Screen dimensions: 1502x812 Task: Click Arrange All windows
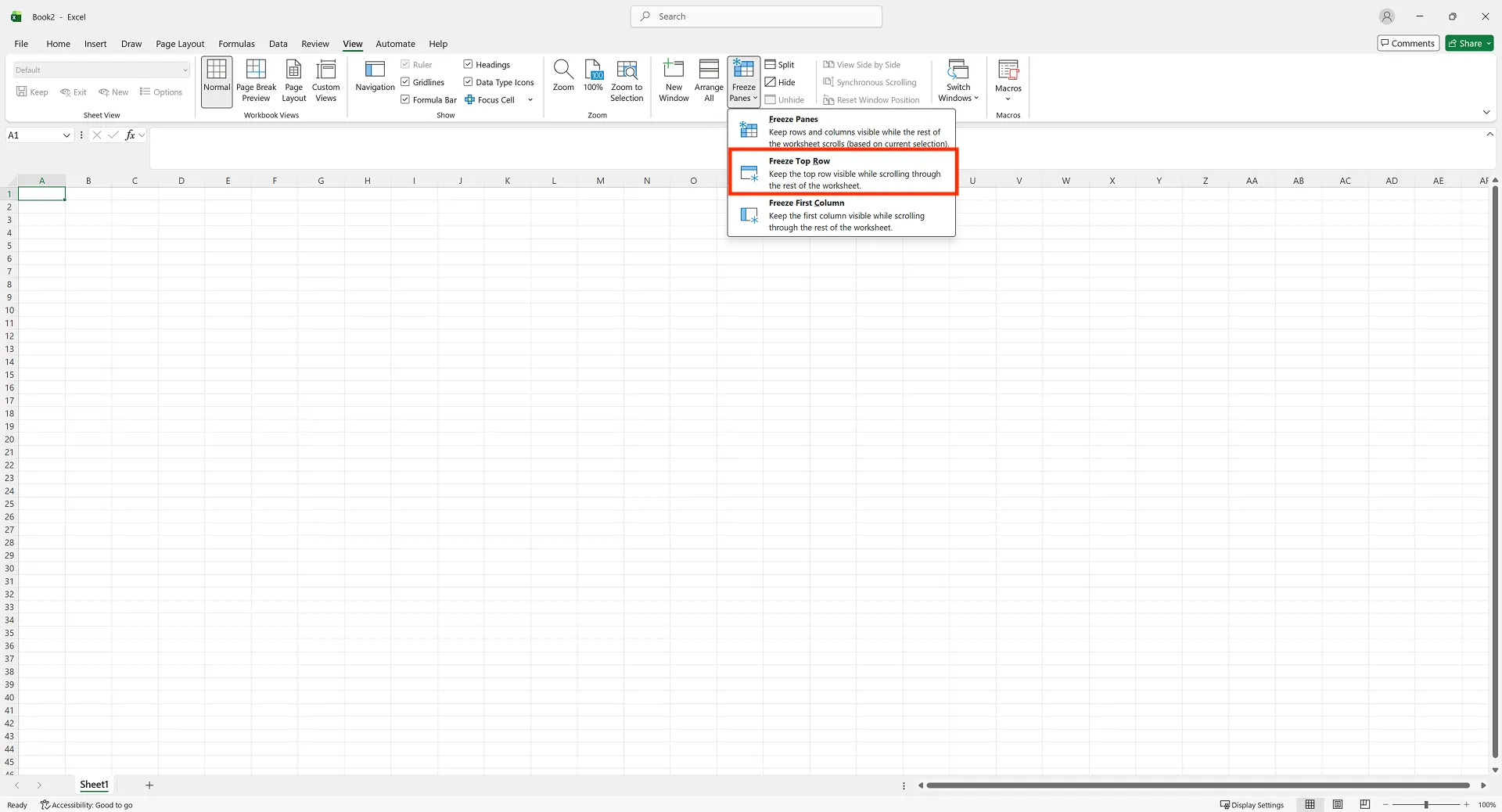tap(708, 81)
